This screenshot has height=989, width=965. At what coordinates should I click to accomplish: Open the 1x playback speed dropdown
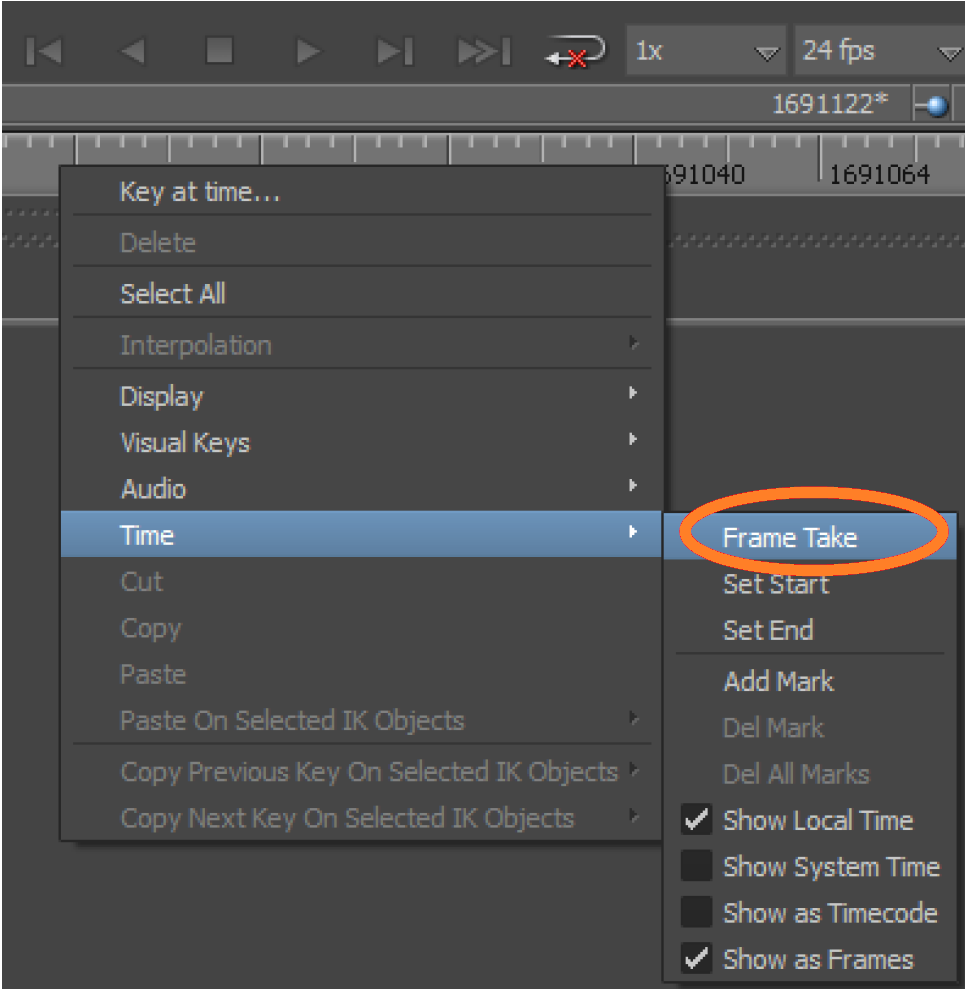pyautogui.click(x=706, y=51)
